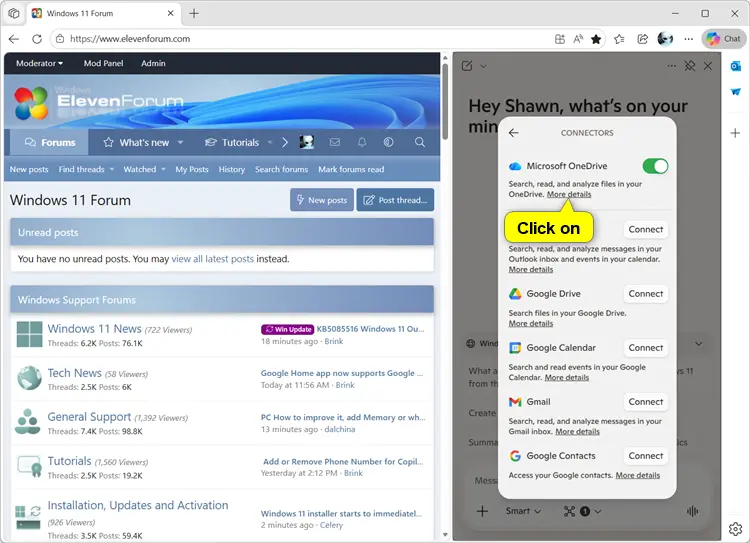The image size is (750, 543).
Task: Open More details under Outlook description
Action: coord(530,269)
